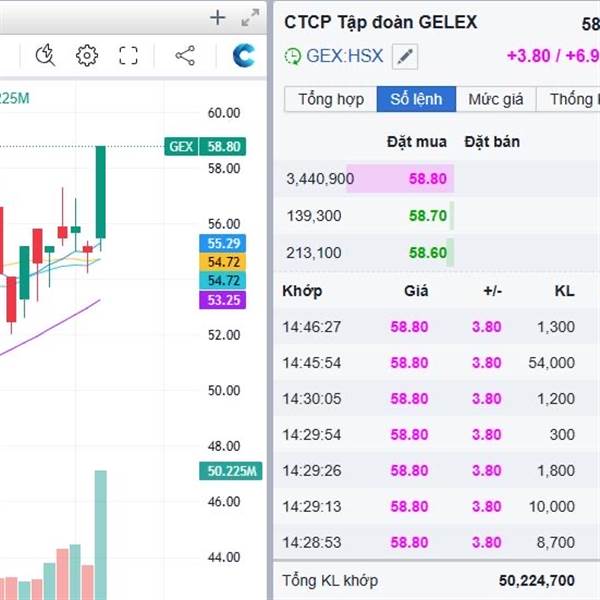
Task: Open chart settings gear icon
Action: point(87,56)
